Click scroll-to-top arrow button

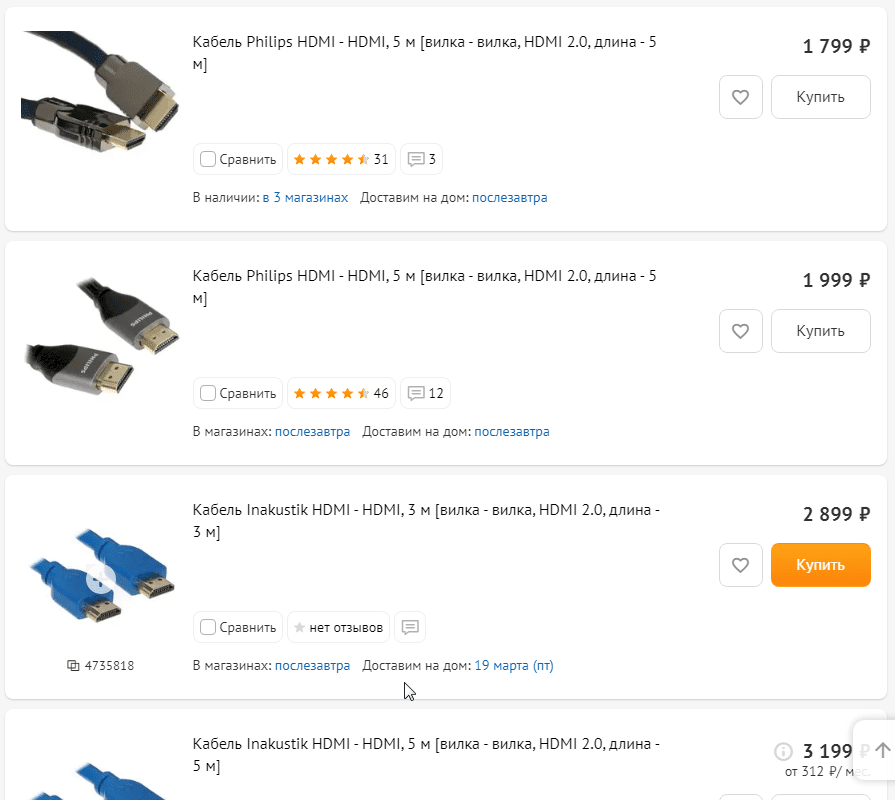point(882,750)
